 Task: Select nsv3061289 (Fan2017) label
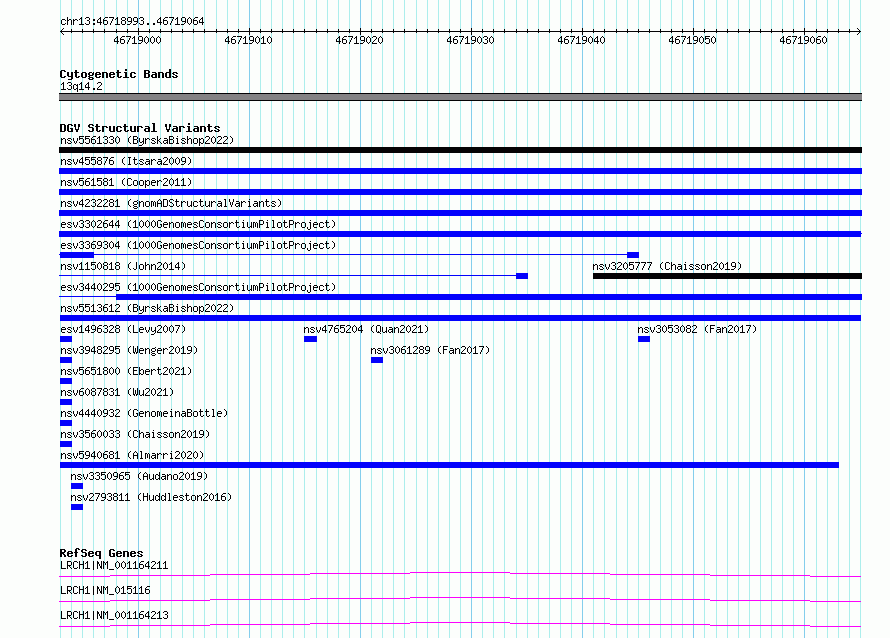(430, 350)
